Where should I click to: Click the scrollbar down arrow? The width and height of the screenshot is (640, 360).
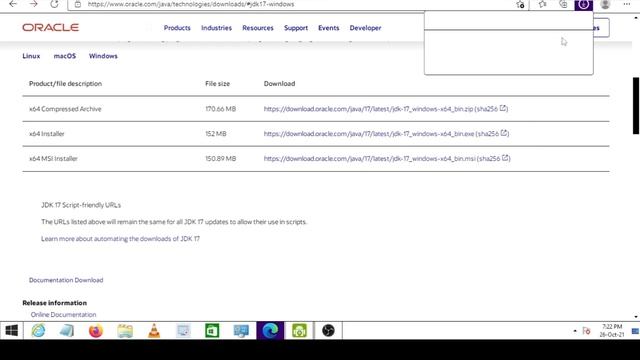[636, 317]
